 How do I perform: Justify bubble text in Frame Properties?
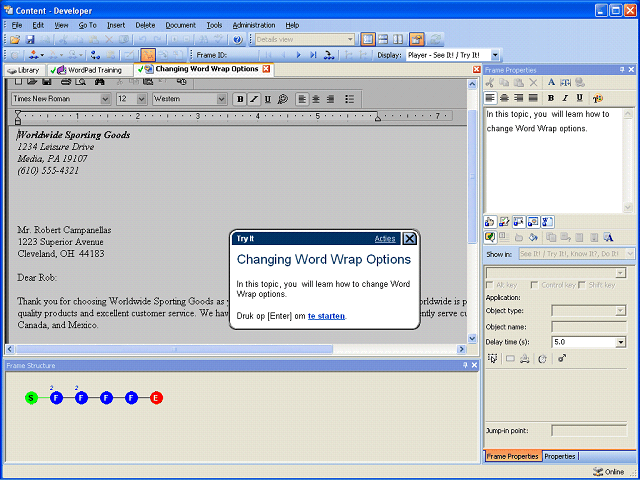(x=533, y=98)
